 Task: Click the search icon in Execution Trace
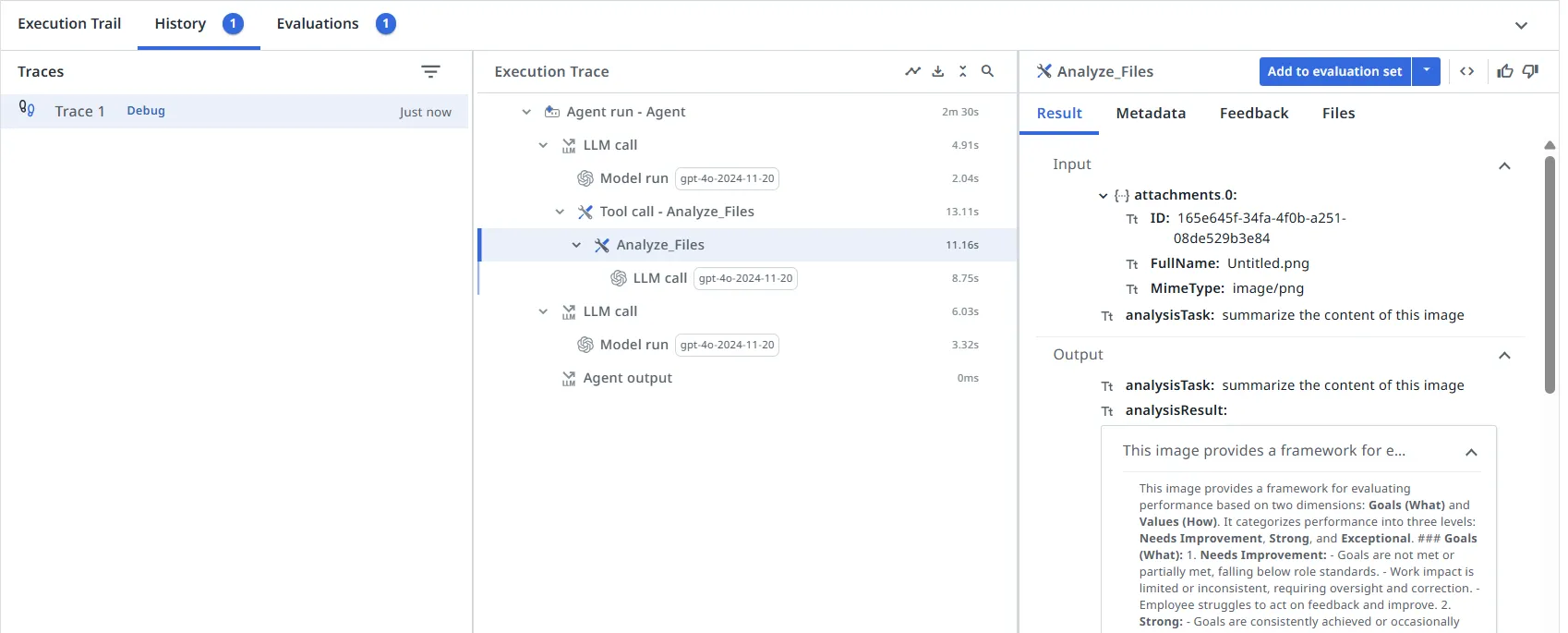pos(987,71)
